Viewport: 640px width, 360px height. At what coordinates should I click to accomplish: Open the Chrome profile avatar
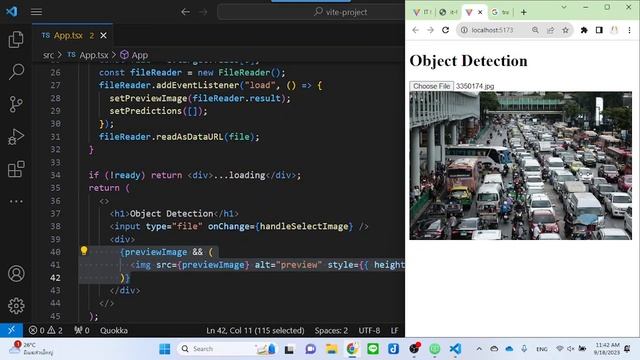[x=614, y=30]
